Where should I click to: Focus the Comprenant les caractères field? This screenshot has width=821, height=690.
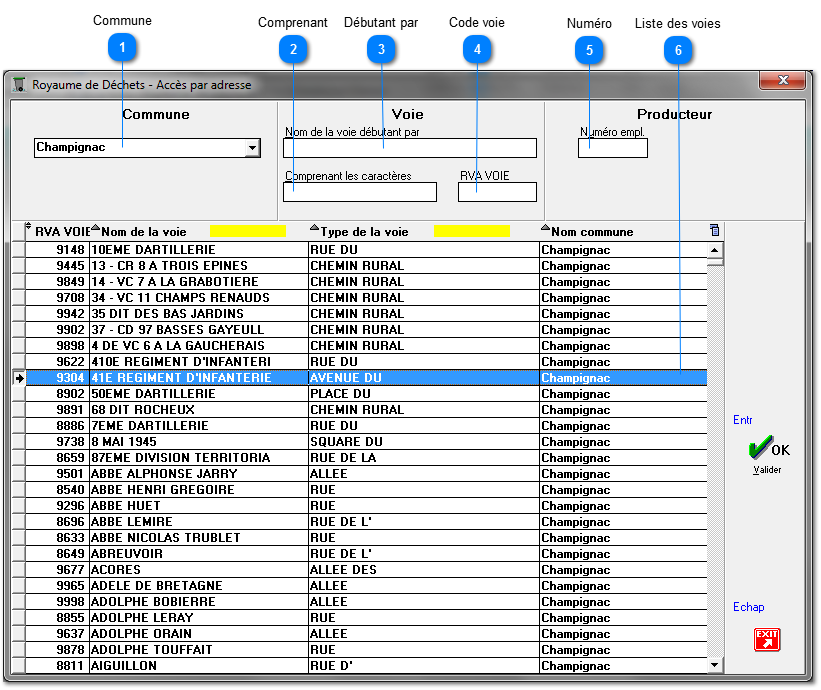coord(360,192)
